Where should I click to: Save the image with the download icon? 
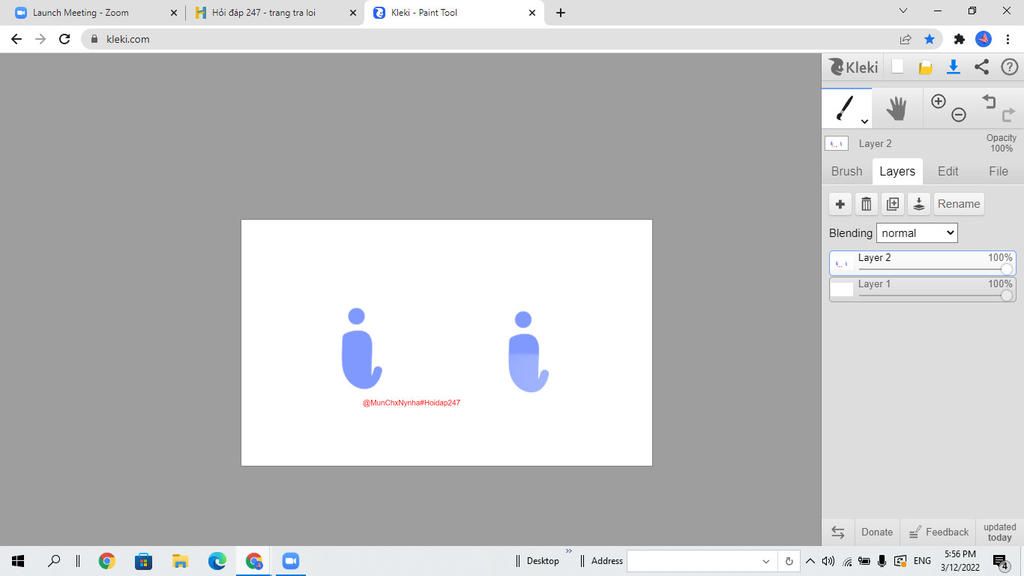[x=953, y=67]
